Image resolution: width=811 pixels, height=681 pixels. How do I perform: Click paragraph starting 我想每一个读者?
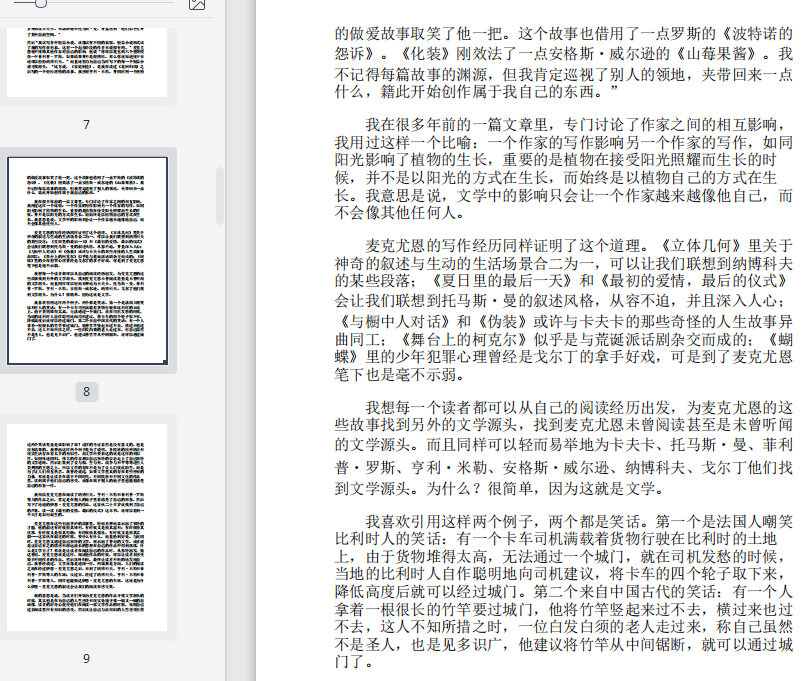563,448
